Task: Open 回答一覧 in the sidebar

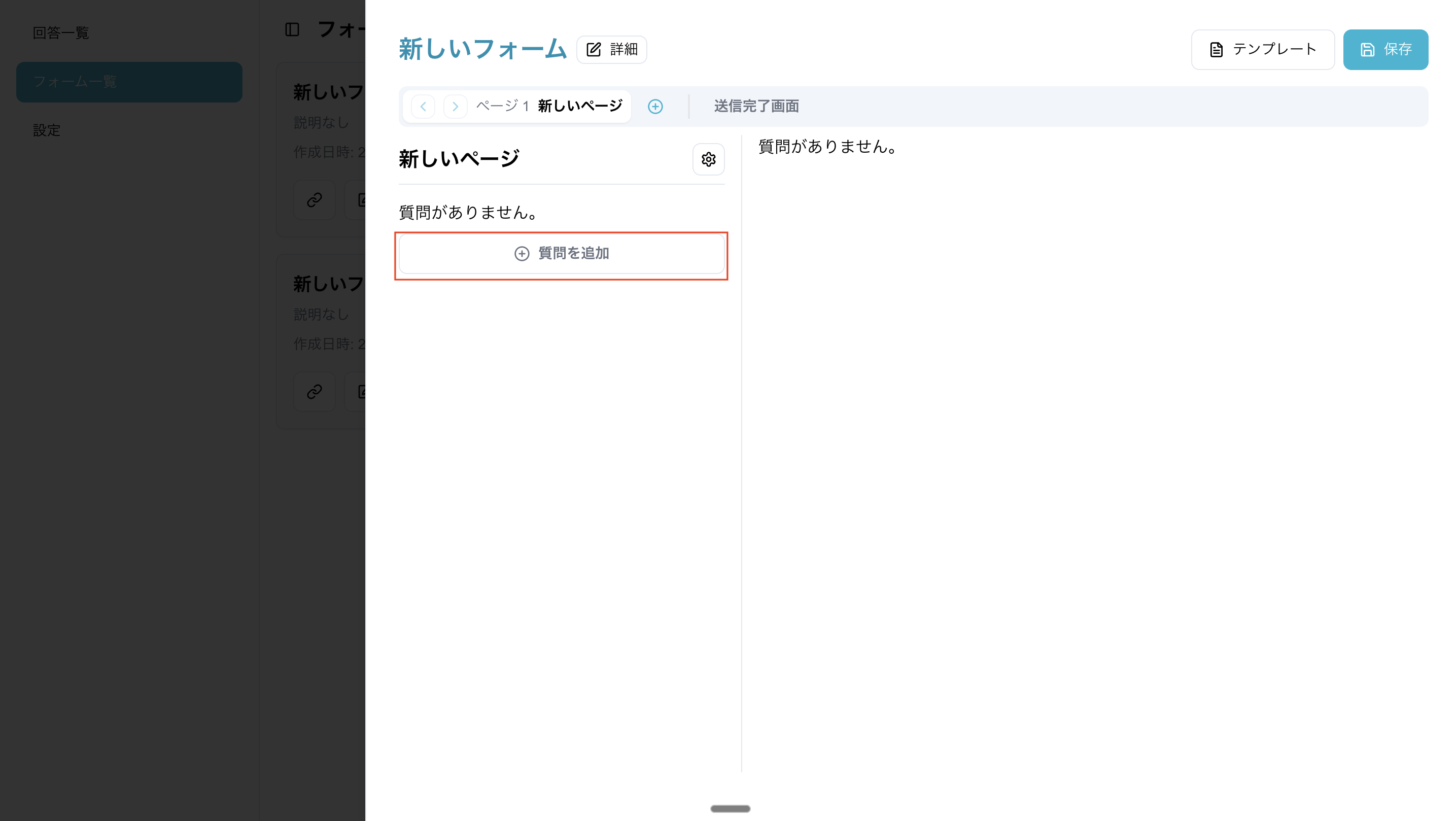Action: point(61,33)
